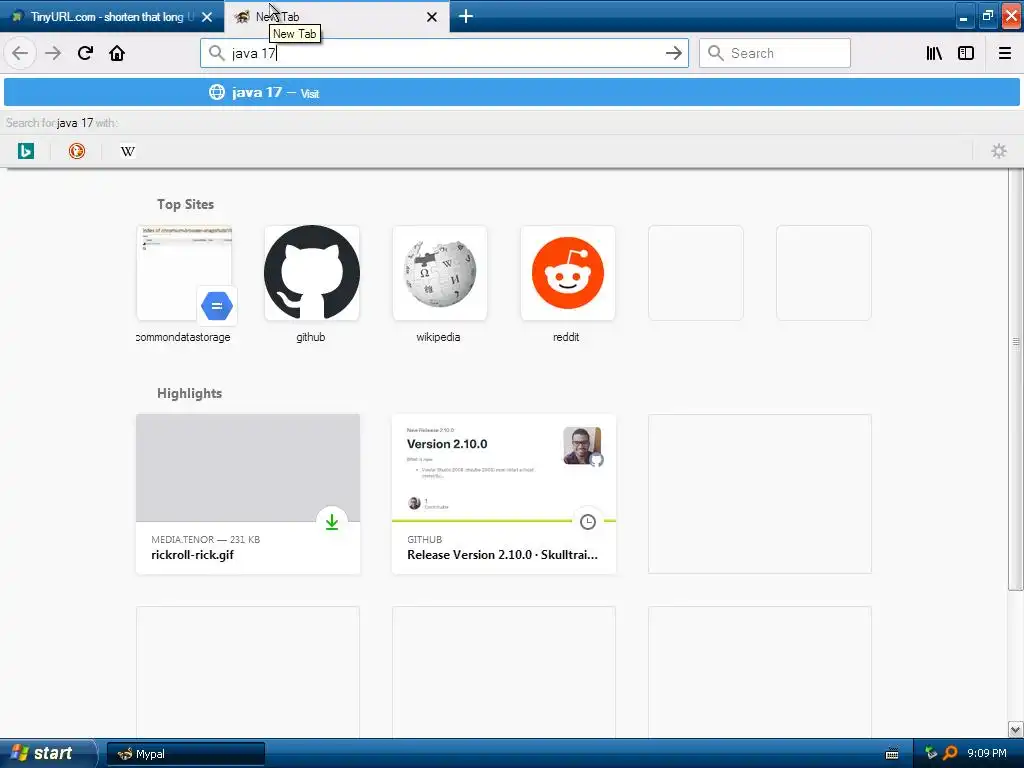
Task: Search java 17 with Wikipedia icon
Action: click(127, 152)
